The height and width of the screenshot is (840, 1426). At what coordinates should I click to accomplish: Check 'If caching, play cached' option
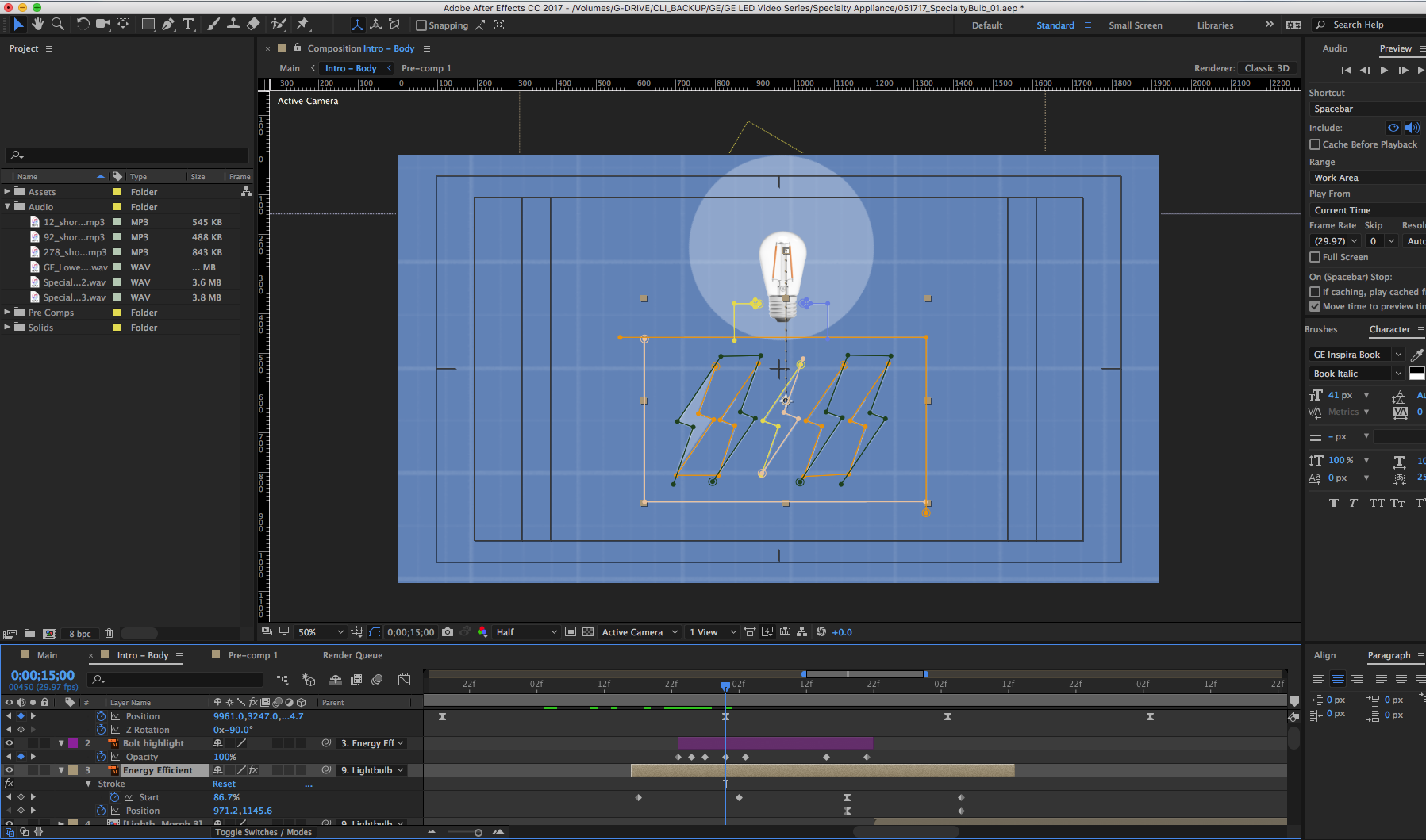pos(1315,292)
